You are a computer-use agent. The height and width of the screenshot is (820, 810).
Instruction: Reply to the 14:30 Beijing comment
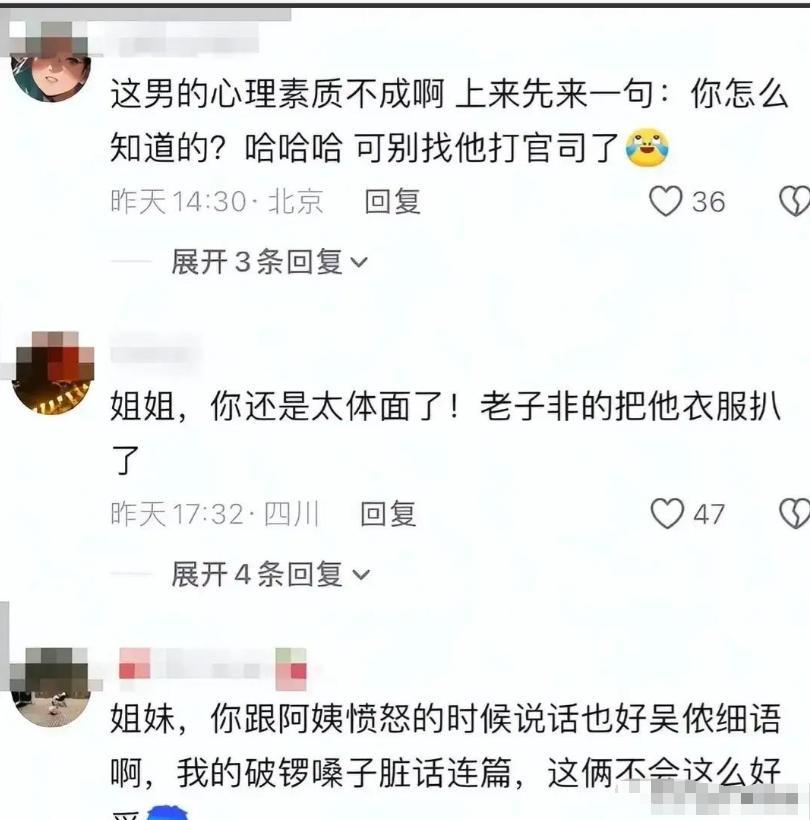click(x=393, y=201)
